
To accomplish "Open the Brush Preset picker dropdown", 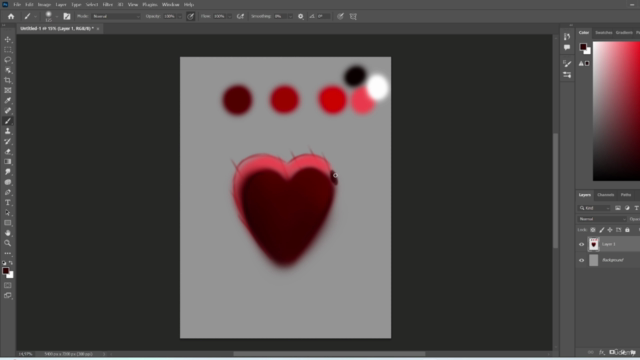I will tap(57, 17).
